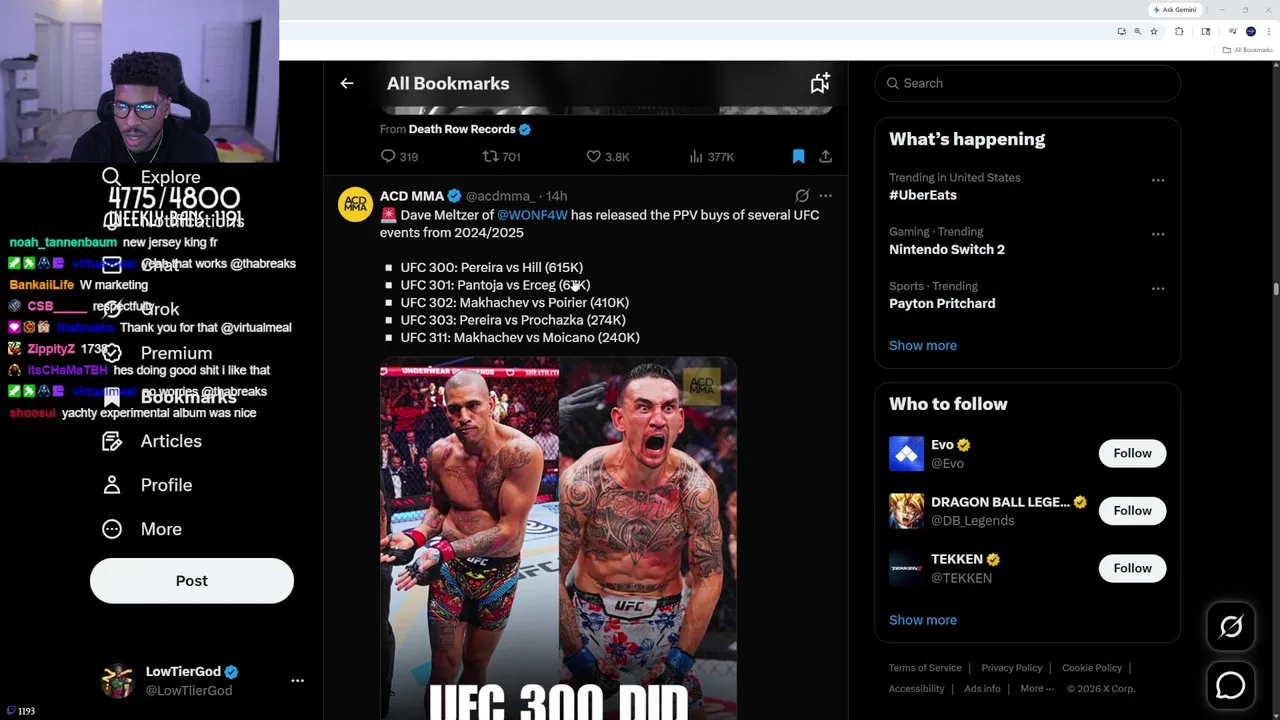Follow the Evo account

click(x=1133, y=453)
